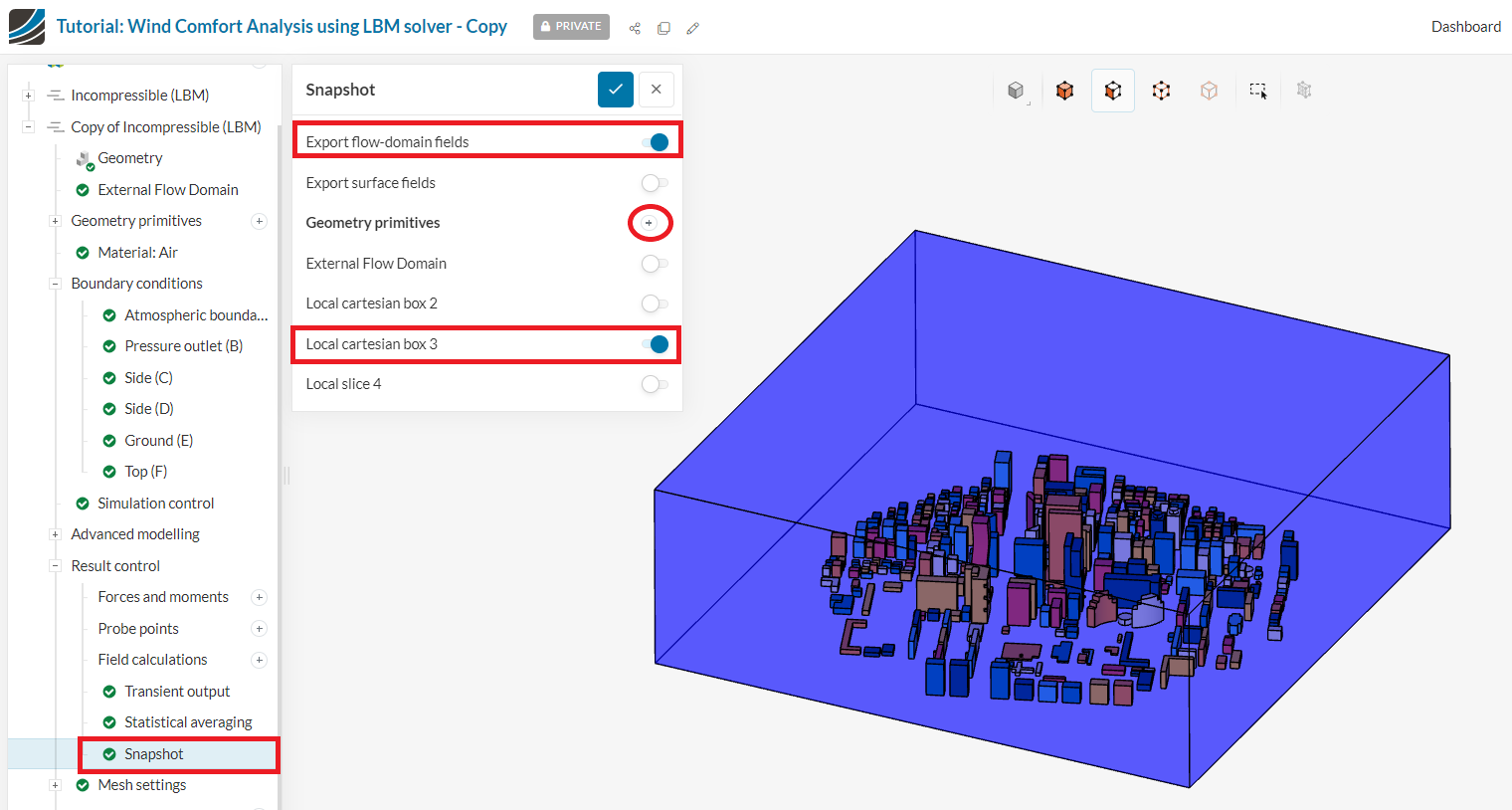The height and width of the screenshot is (810, 1512).
Task: Select the surfaces with edges view icon
Action: [x=1112, y=90]
